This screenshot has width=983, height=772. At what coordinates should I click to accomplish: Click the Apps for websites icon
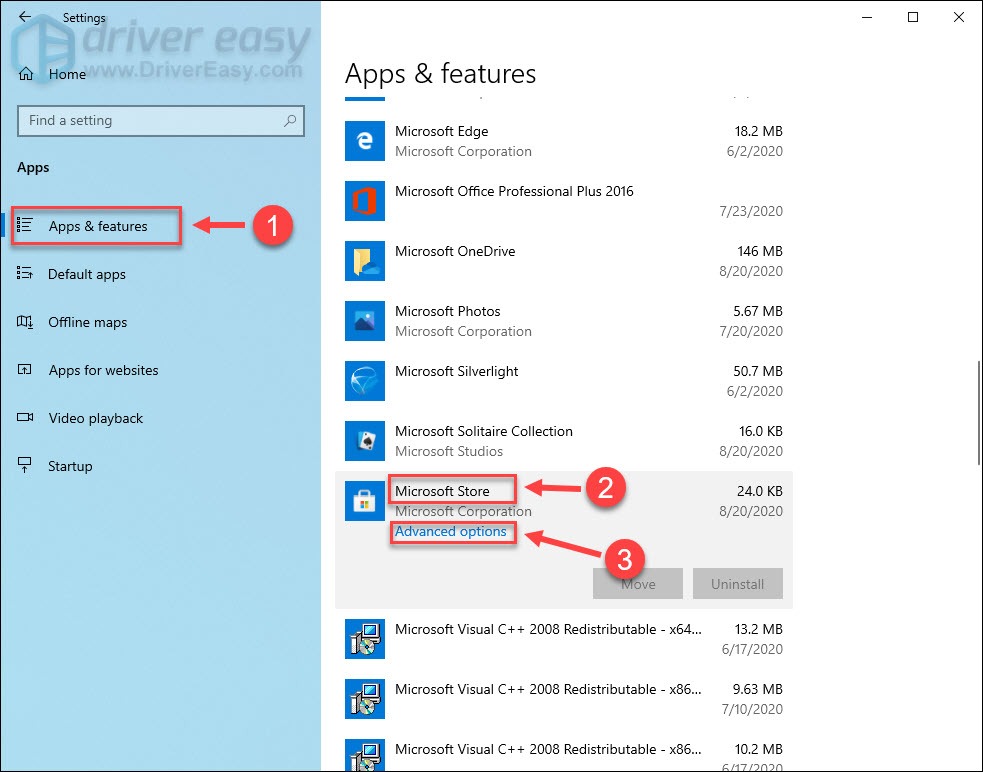pos(24,369)
